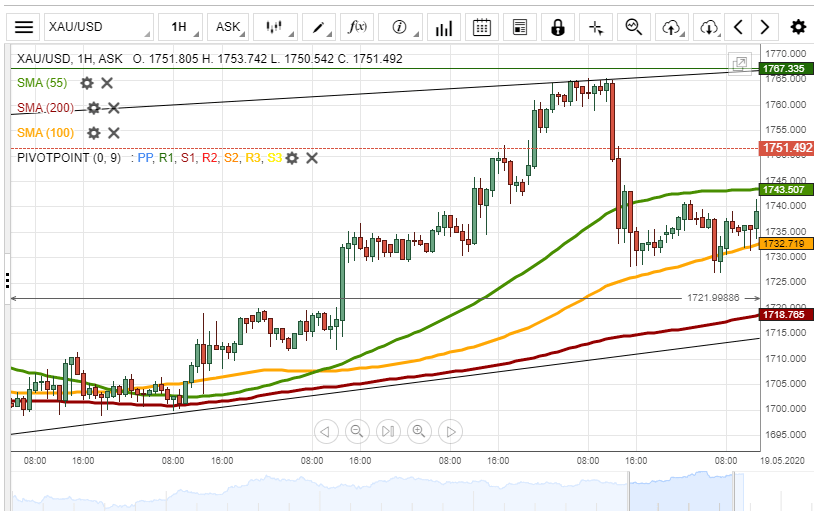Remove the SMA (200) indicator

pyautogui.click(x=114, y=108)
